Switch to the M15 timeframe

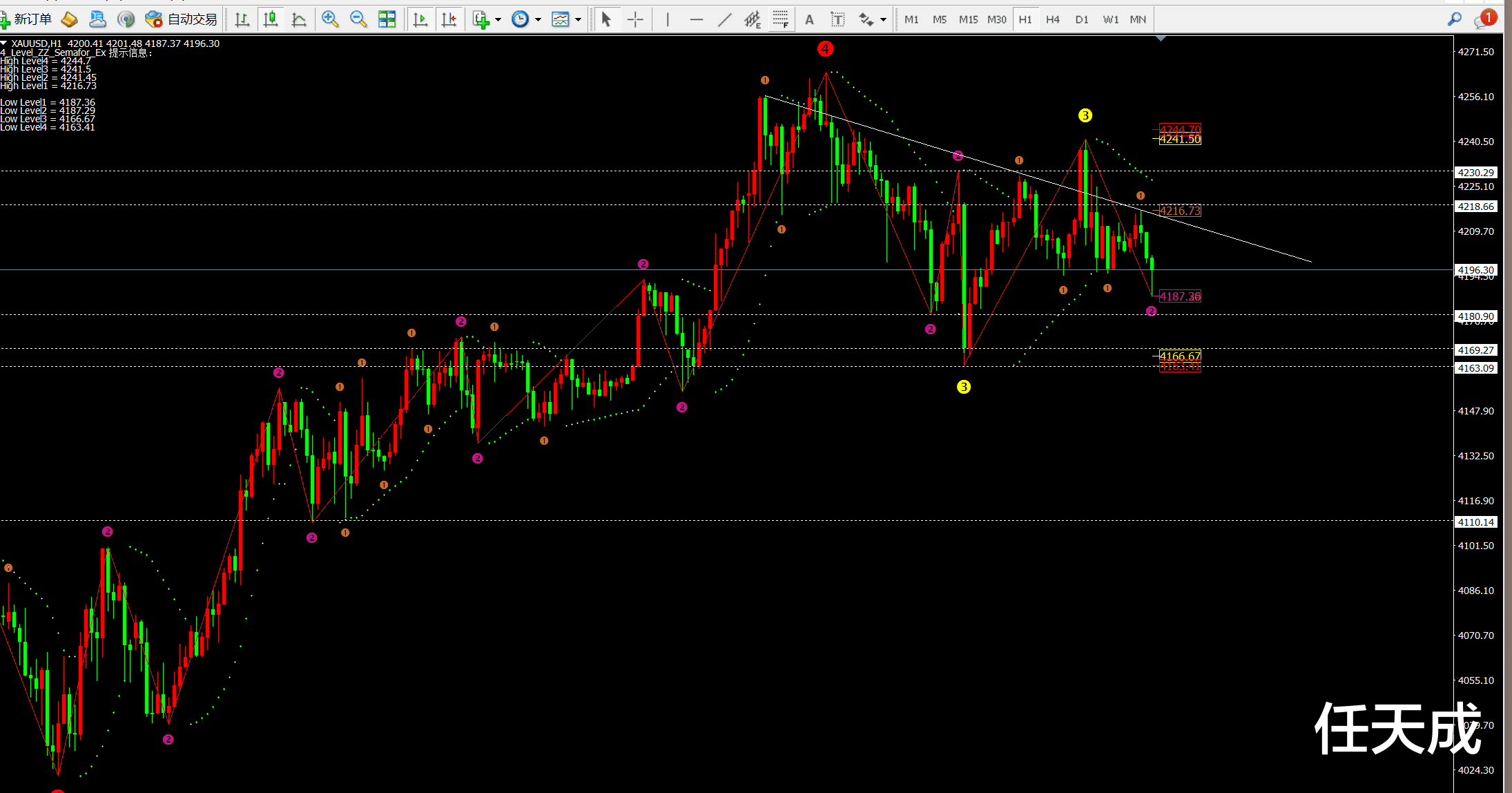968,19
